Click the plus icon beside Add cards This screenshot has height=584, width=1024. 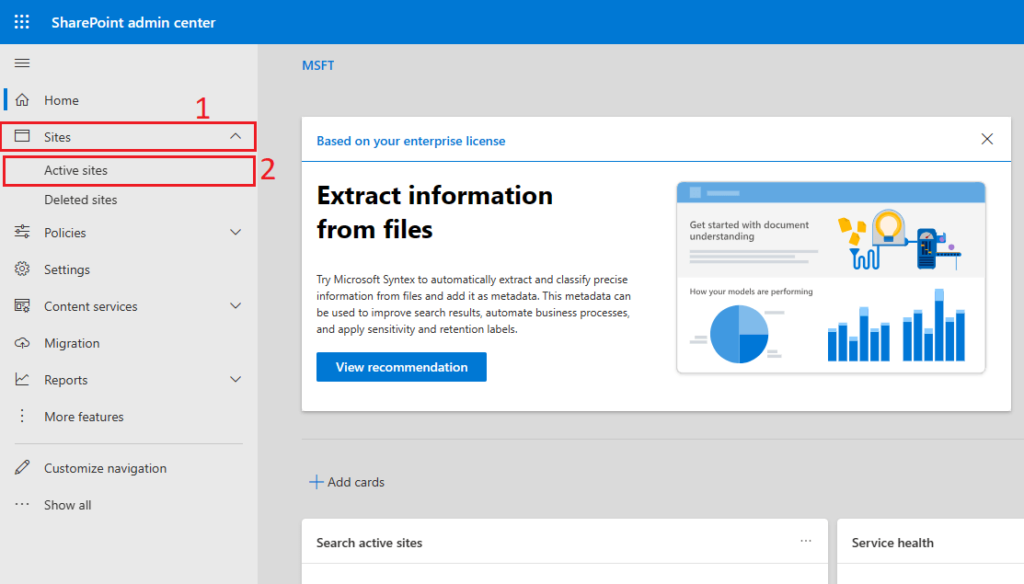point(316,481)
